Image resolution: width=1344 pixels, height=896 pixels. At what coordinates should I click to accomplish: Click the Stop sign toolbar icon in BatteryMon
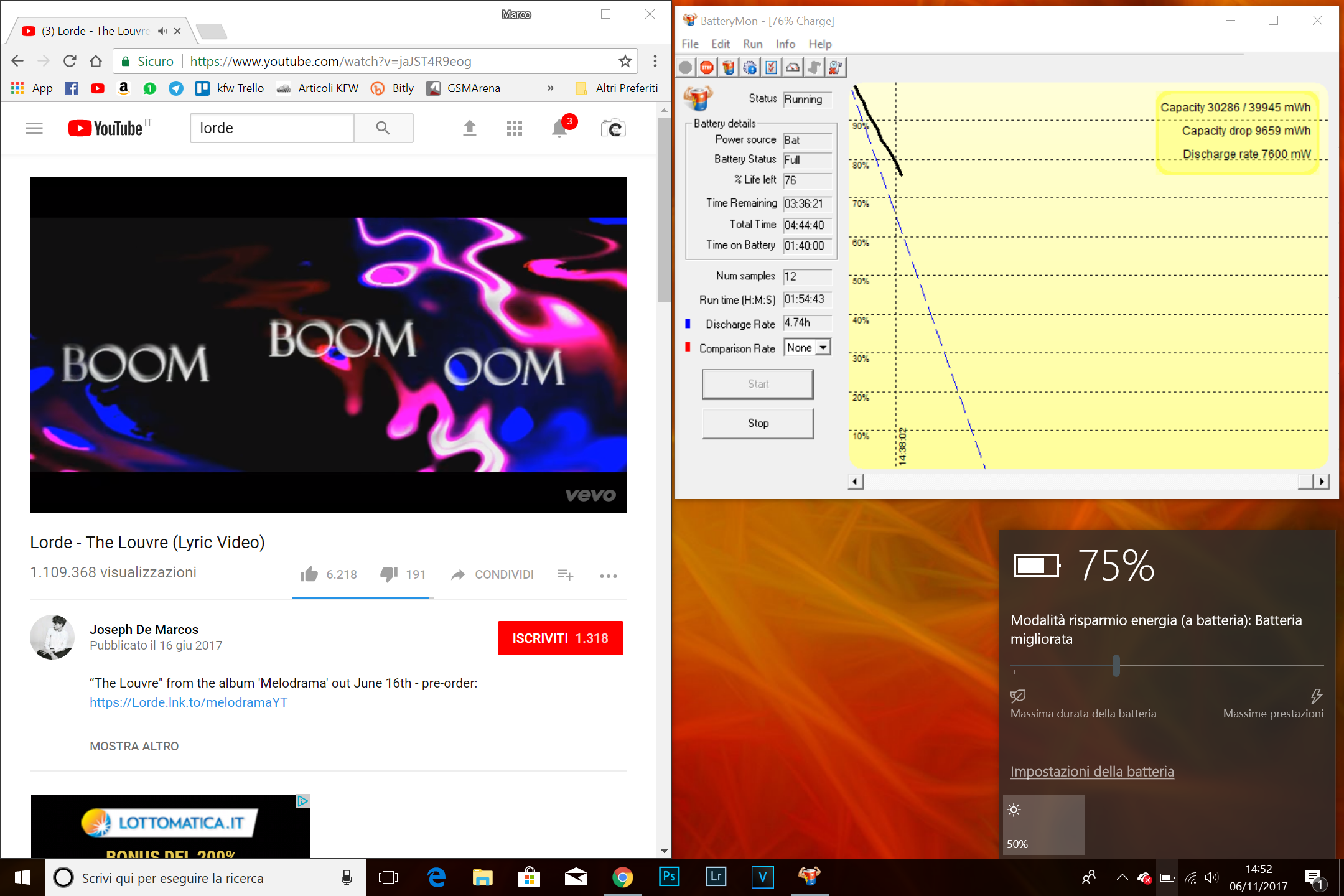pyautogui.click(x=706, y=67)
